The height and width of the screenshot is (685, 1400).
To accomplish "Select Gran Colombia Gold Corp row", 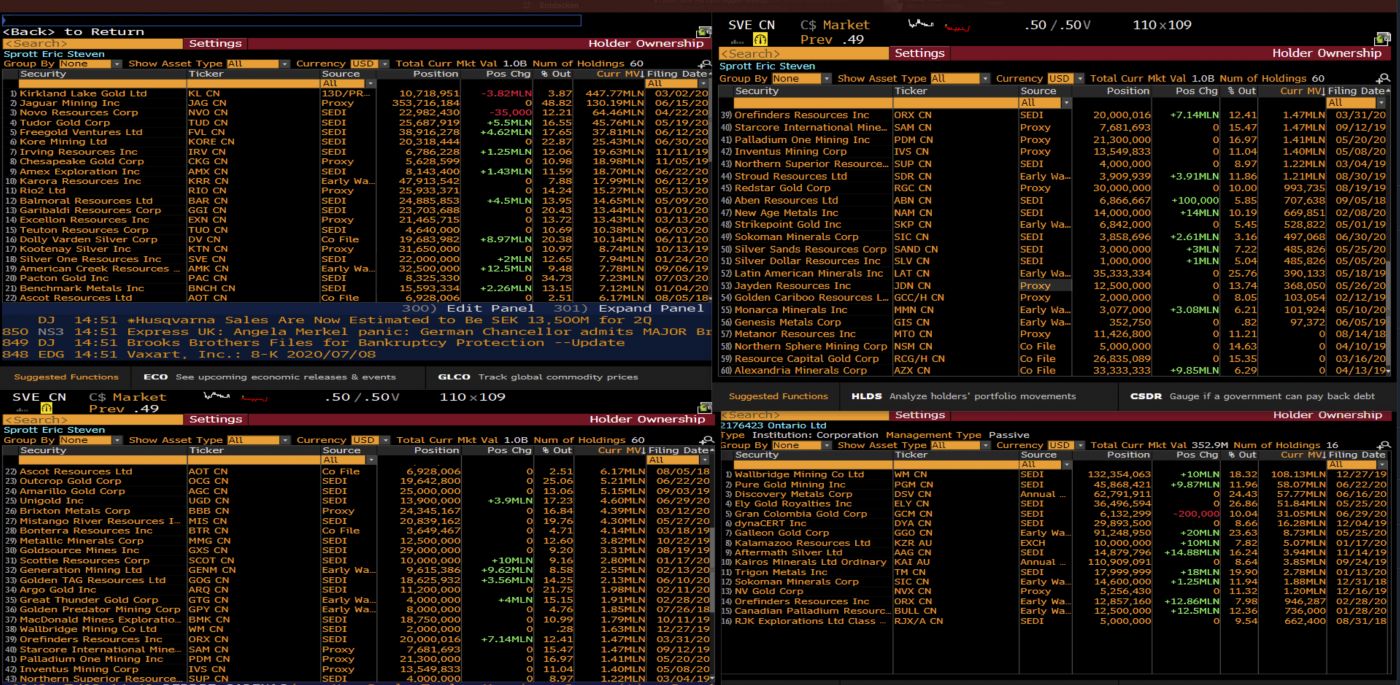I will (x=1055, y=513).
